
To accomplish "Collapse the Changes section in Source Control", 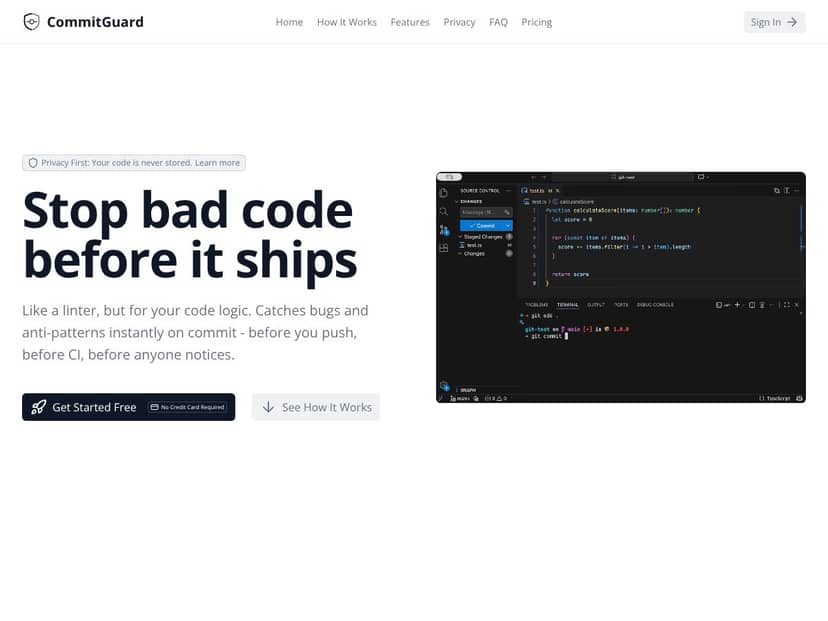I will pos(461,254).
